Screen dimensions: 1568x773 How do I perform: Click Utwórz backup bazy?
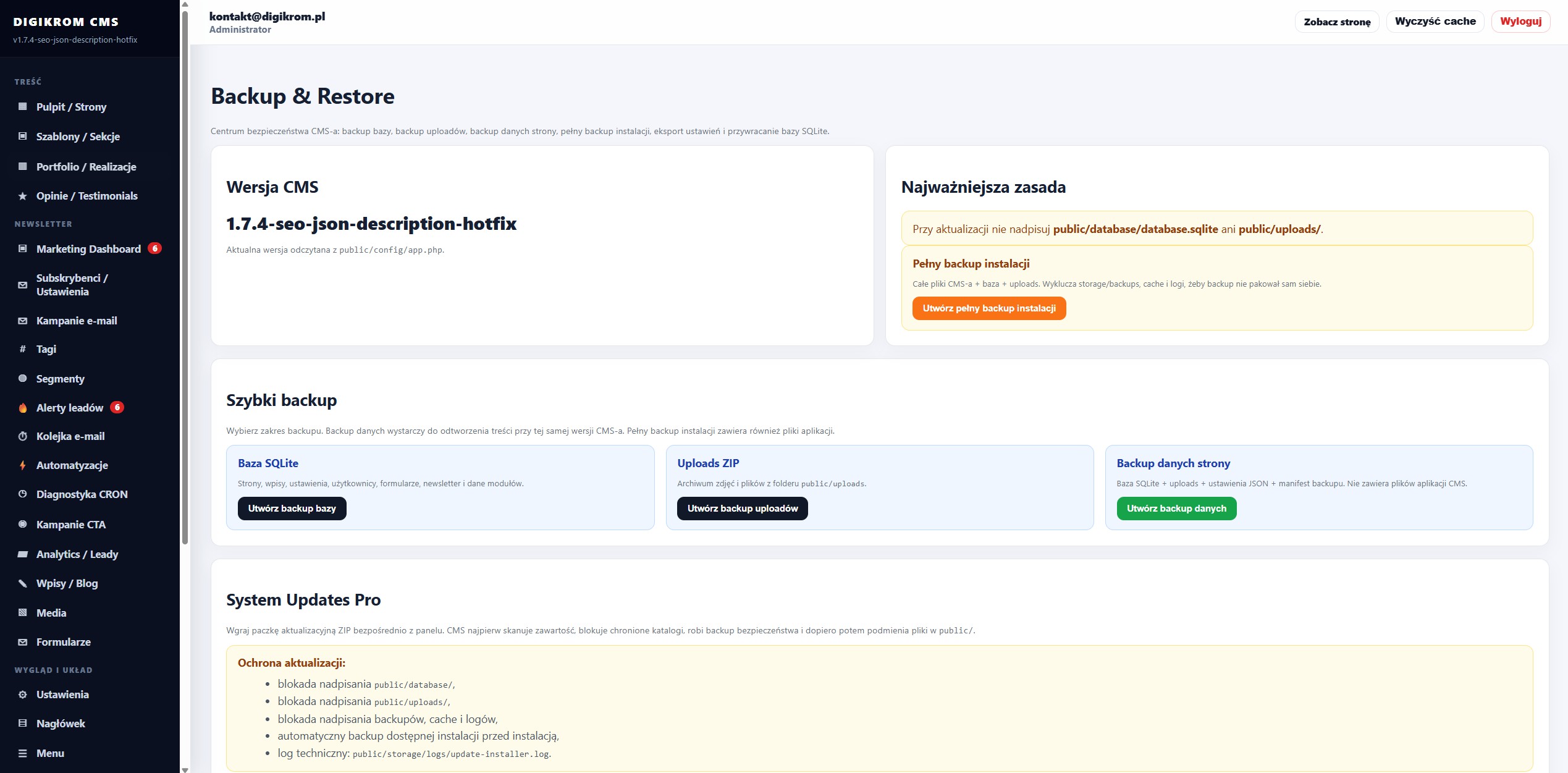[x=292, y=509]
